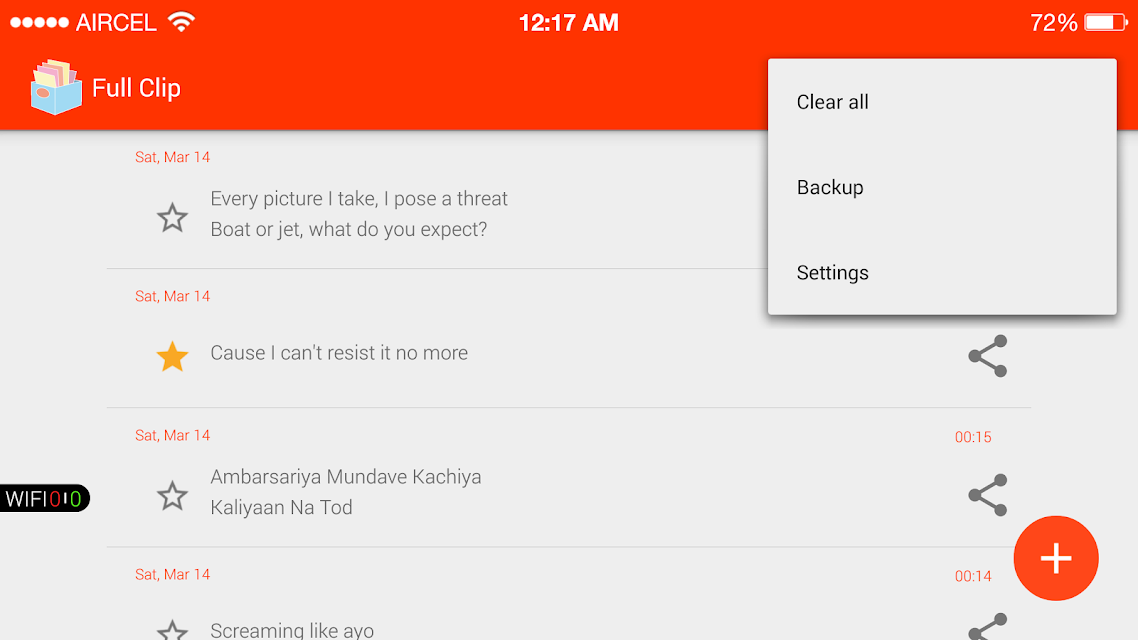Open Settings from the overflow menu

coord(942,273)
